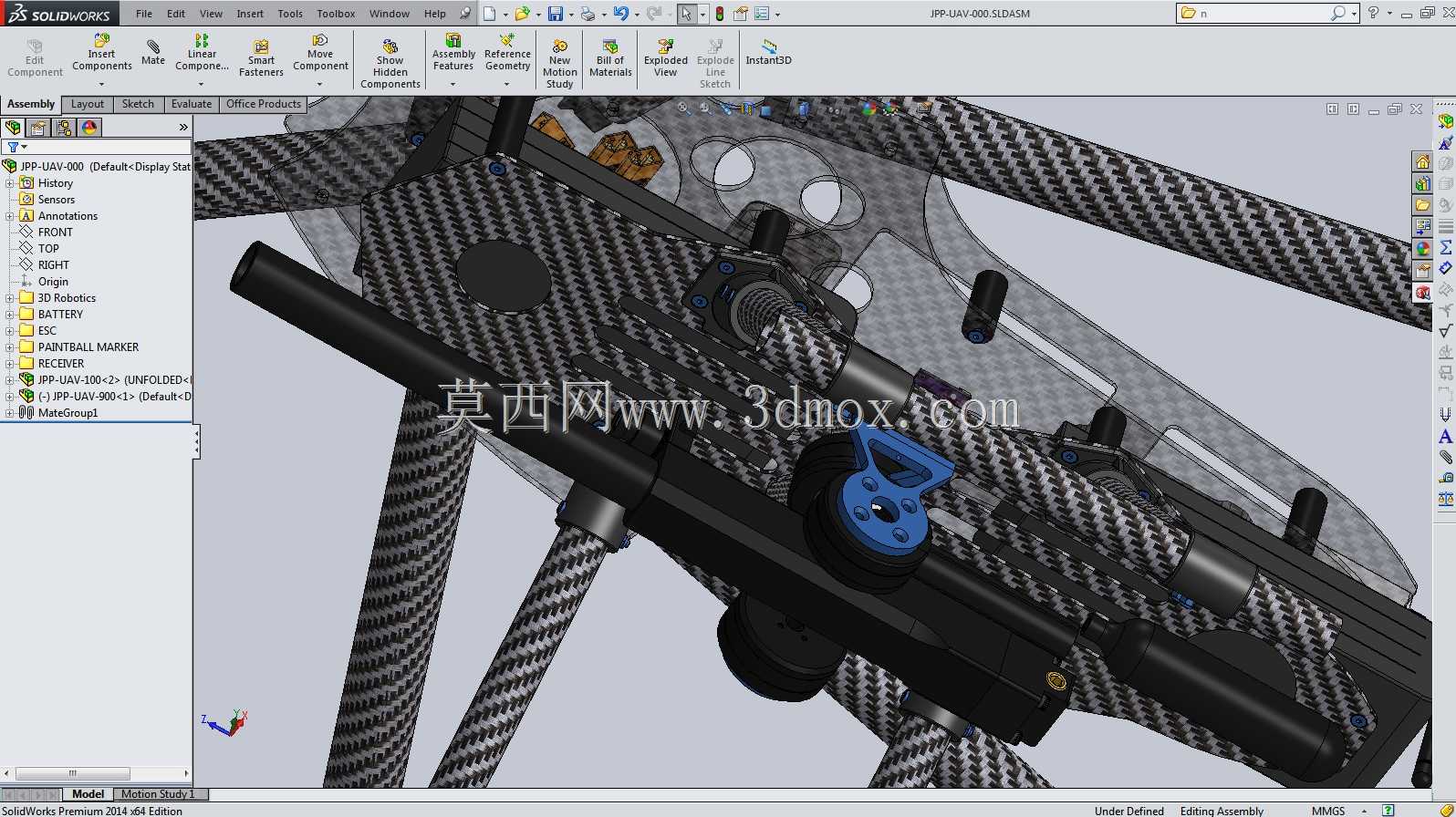Open Appearances, Scenes and Decals pane
The width and height of the screenshot is (1456, 817).
pos(1422,249)
